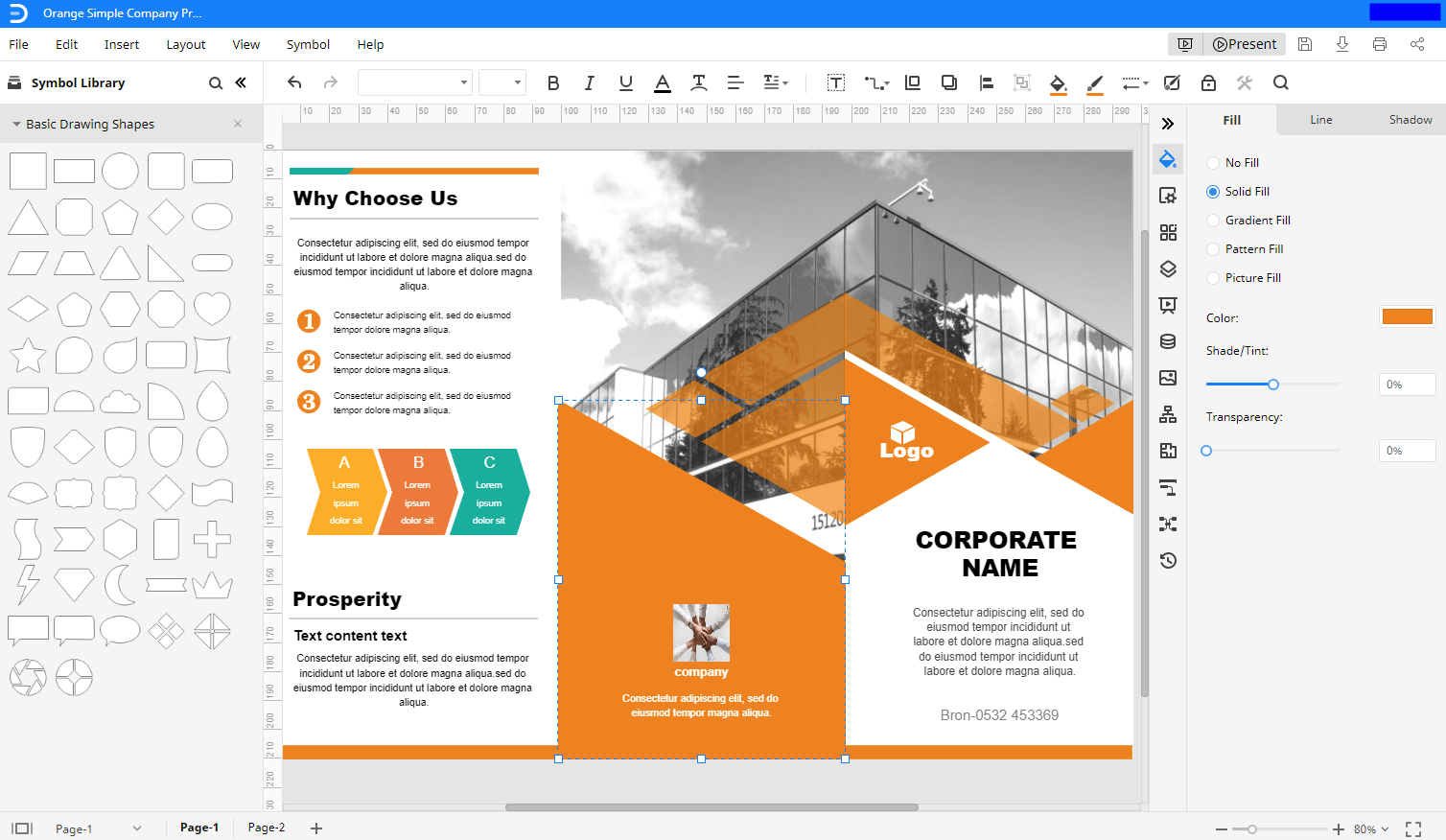The image size is (1446, 840).
Task: Open the Layers panel icon in right sidebar
Action: click(x=1167, y=268)
